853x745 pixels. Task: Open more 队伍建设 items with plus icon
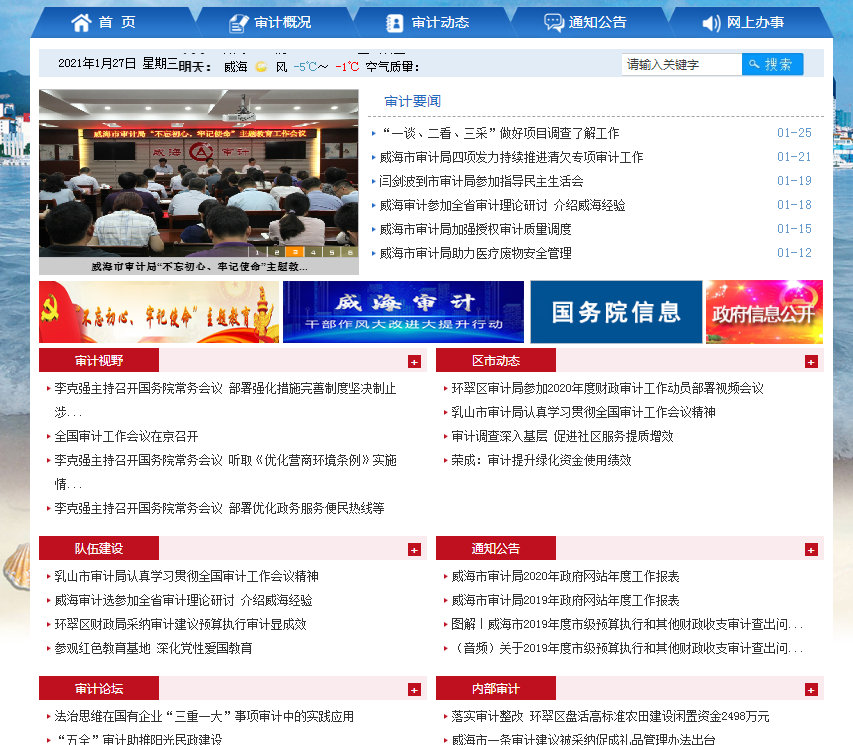pos(414,549)
